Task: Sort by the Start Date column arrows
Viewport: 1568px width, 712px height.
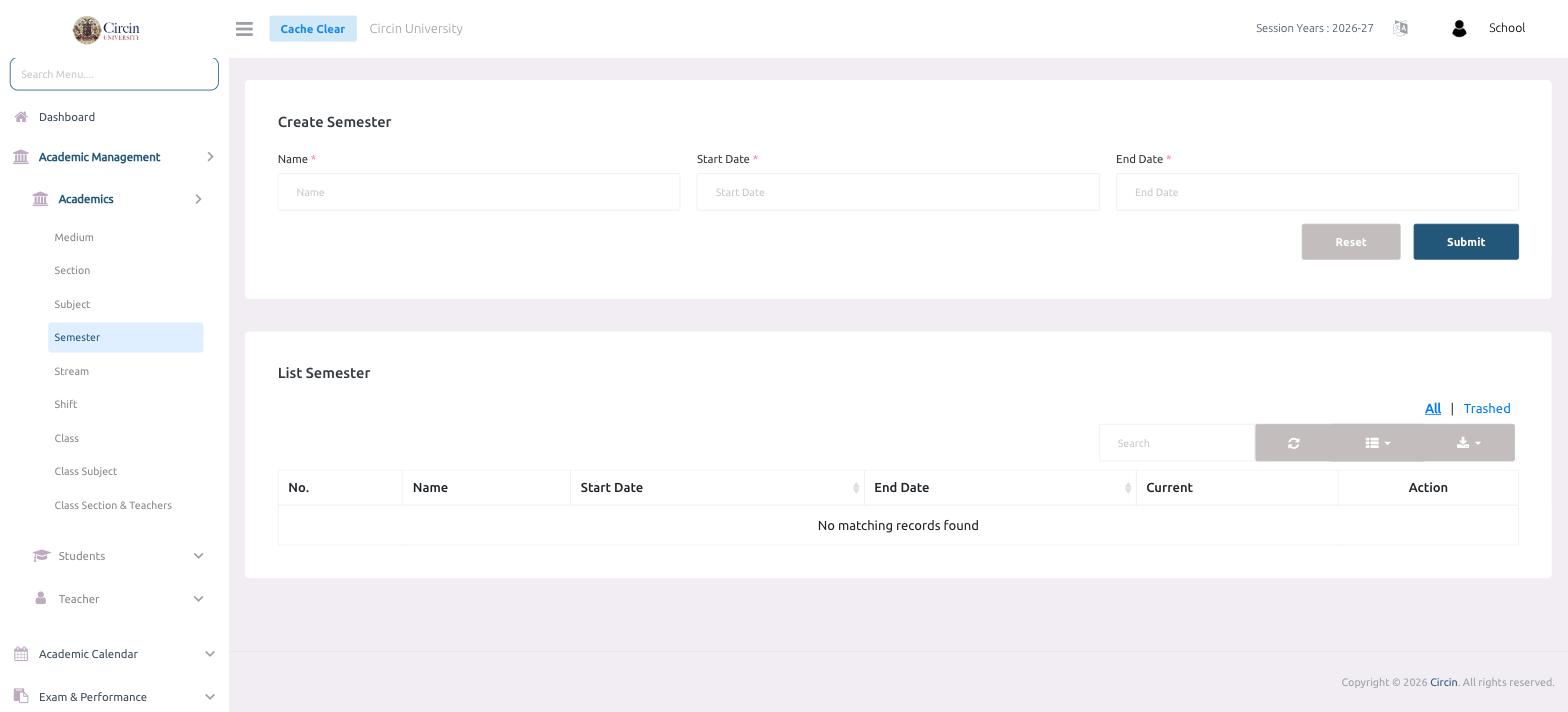Action: pos(856,488)
